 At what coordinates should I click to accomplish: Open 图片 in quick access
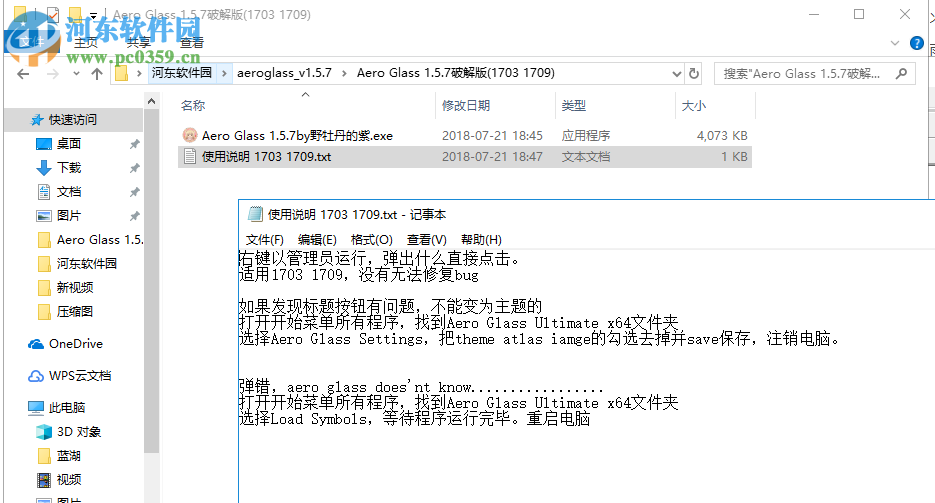click(x=69, y=216)
